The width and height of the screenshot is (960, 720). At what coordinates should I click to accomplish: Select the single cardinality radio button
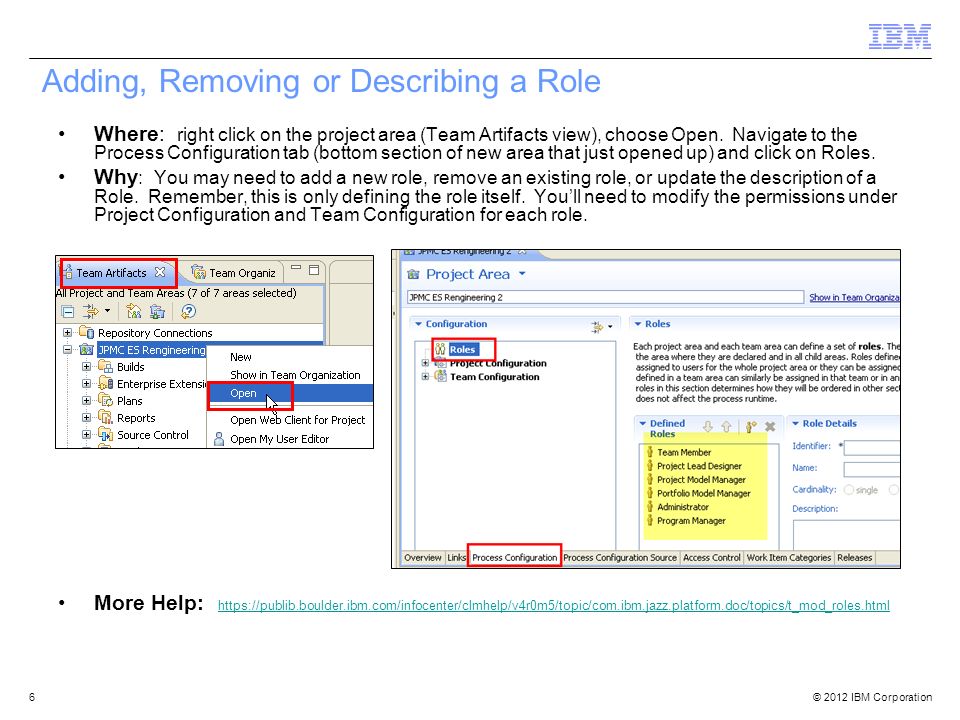tap(849, 490)
